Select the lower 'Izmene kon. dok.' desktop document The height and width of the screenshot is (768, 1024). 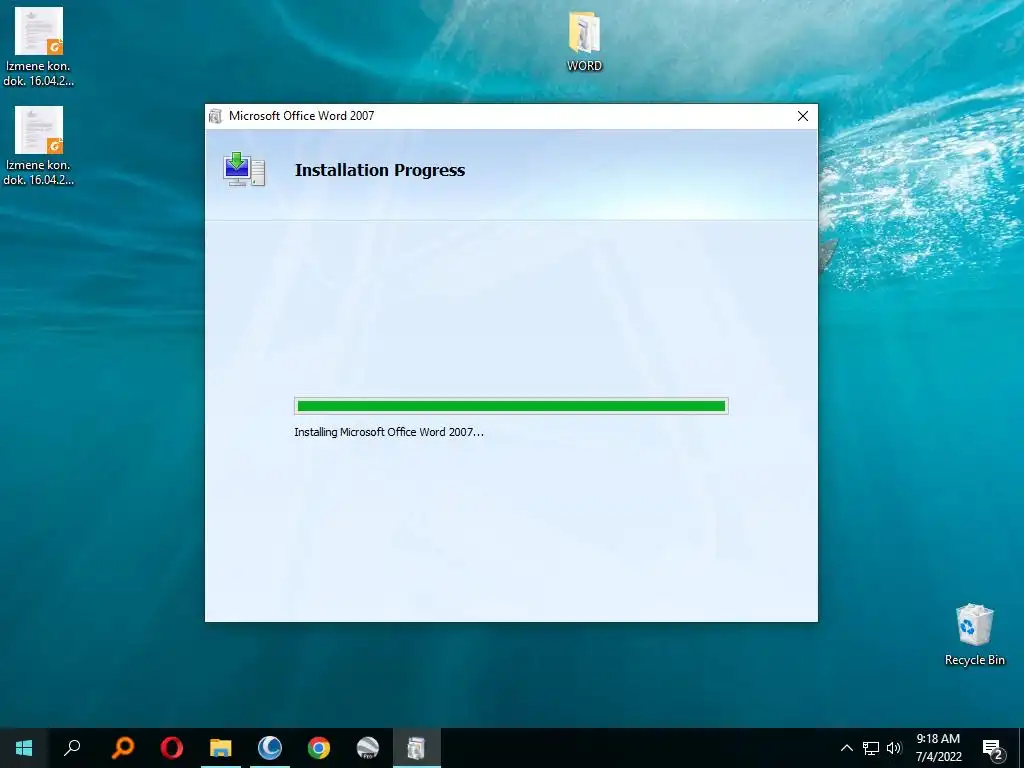point(39,146)
